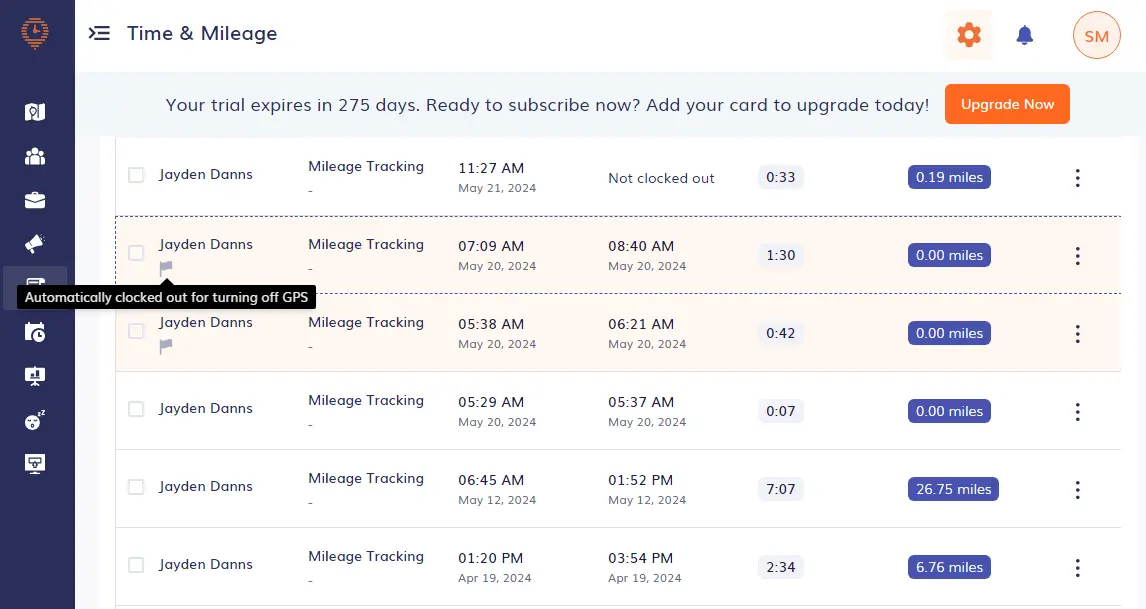1146x609 pixels.
Task: Open the map locations icon in sidebar
Action: [x=36, y=111]
